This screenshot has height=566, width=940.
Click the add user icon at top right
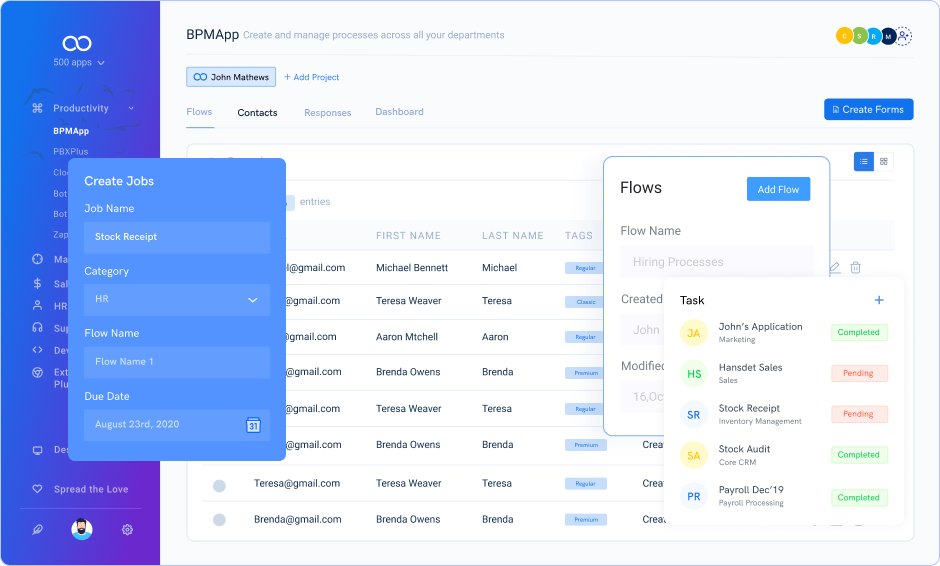[x=904, y=36]
